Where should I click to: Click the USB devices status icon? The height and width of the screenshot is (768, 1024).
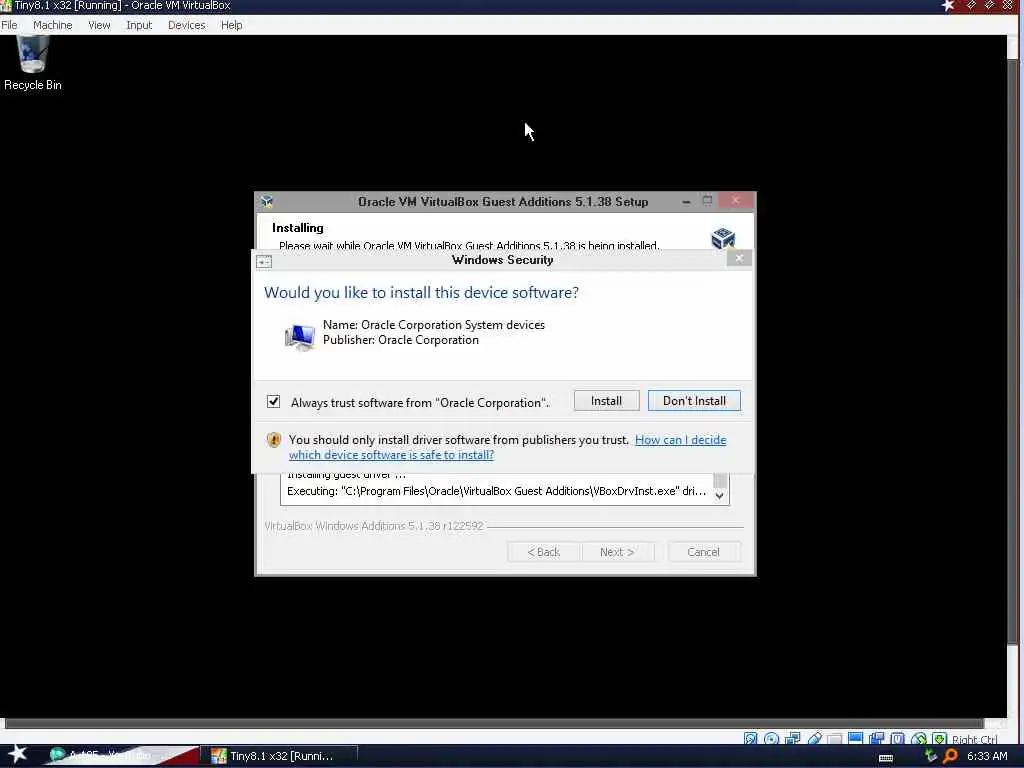pyautogui.click(x=814, y=739)
